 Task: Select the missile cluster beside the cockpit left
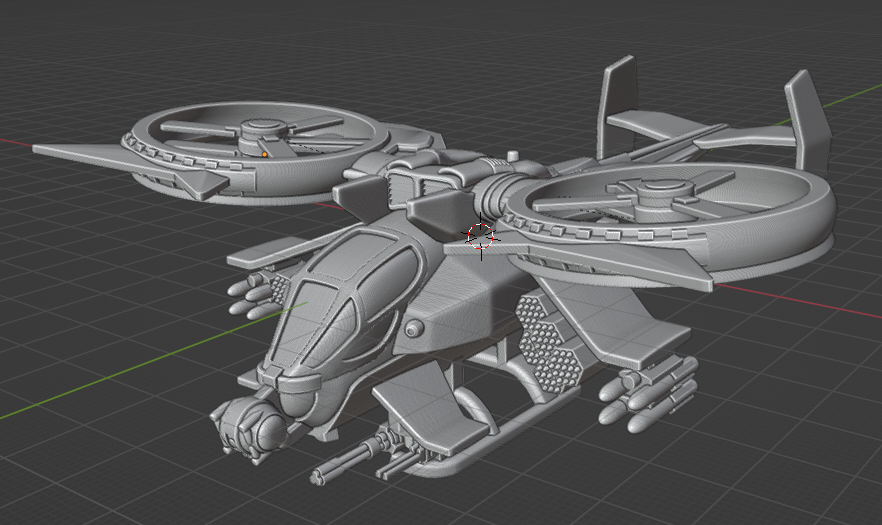256,295
